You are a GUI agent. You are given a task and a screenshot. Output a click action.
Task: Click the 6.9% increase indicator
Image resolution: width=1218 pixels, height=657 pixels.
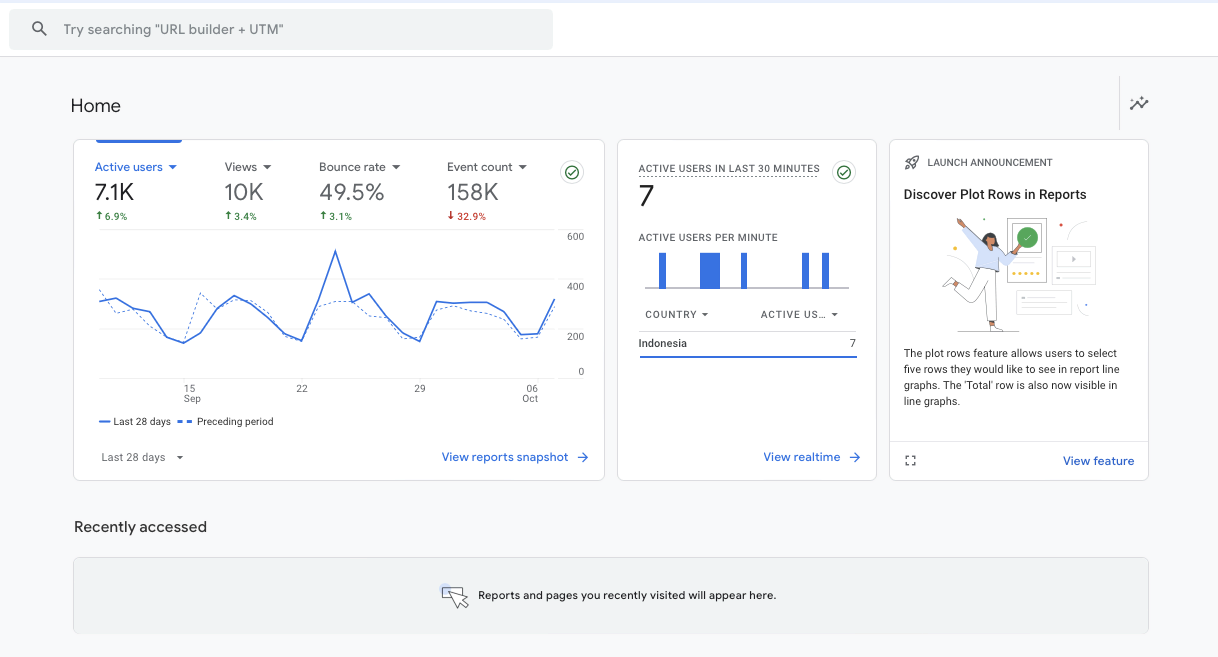click(x=111, y=216)
